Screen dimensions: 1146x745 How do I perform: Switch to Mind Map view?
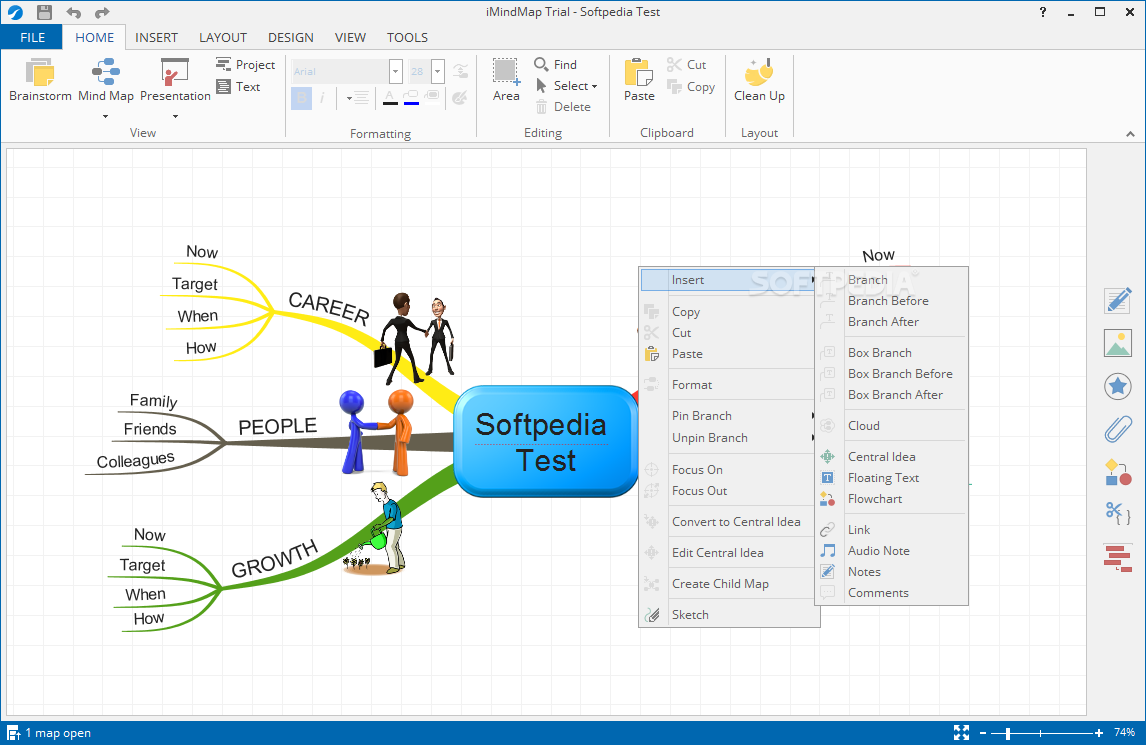pos(105,80)
